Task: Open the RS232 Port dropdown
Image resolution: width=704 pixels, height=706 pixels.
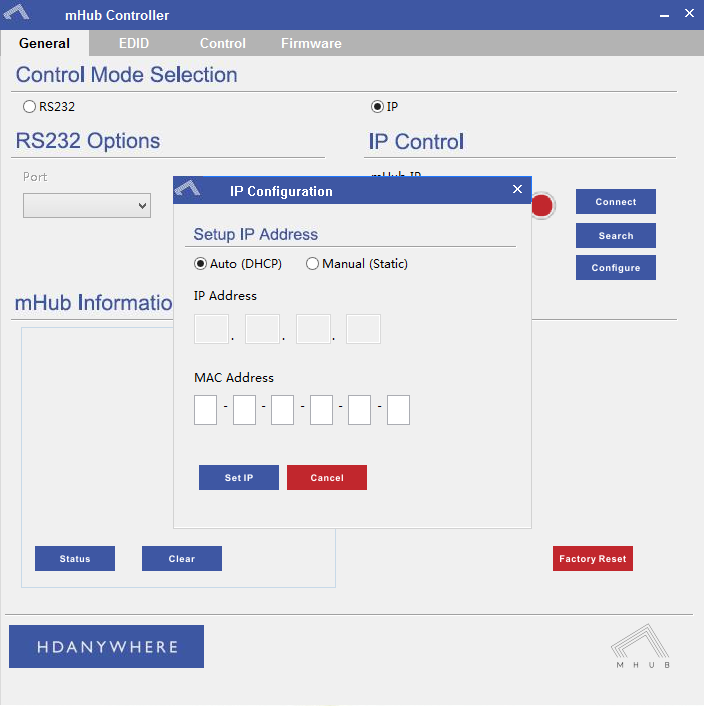Action: (87, 206)
